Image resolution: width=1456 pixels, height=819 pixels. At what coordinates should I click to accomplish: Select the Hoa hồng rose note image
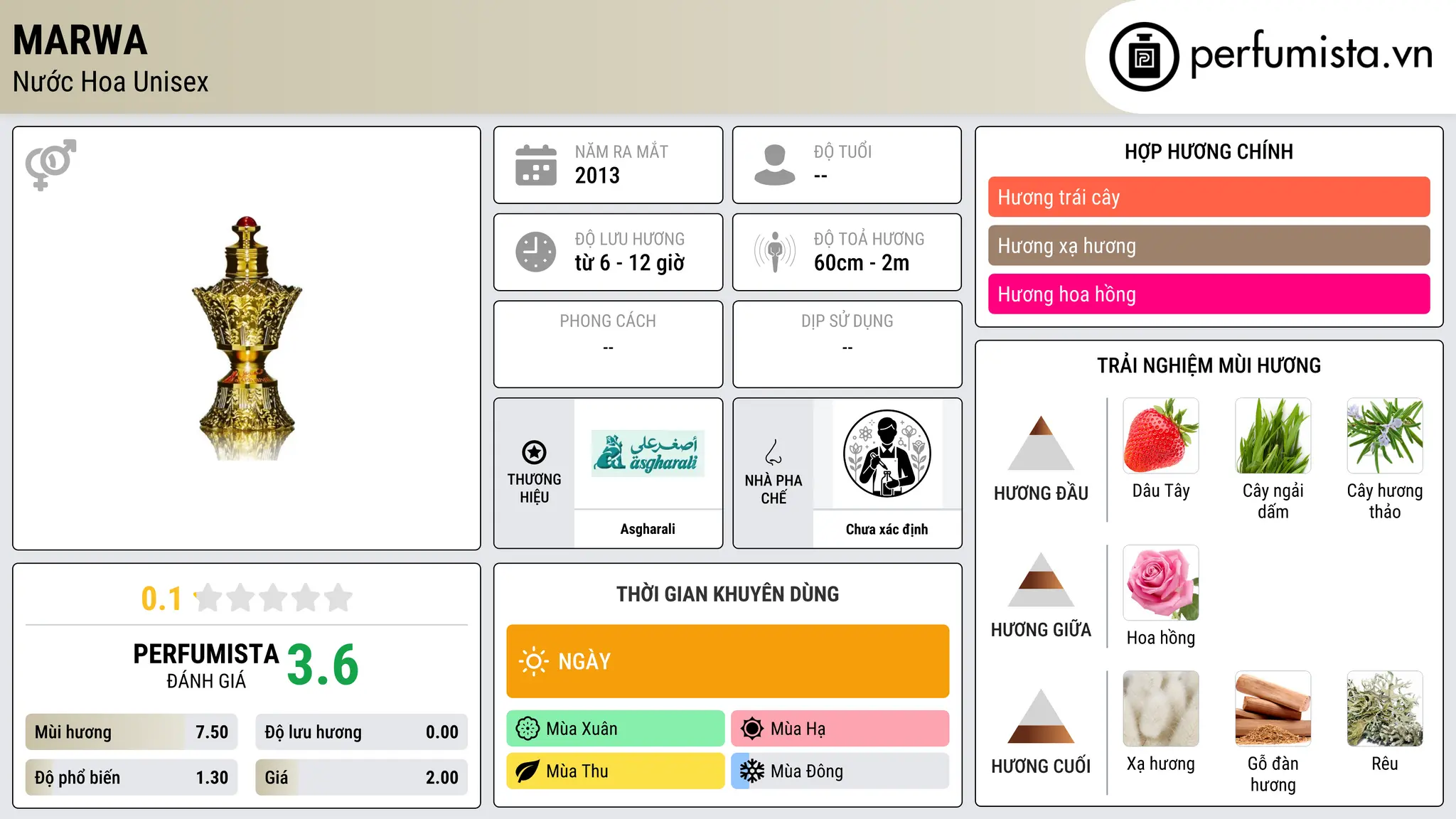[x=1161, y=583]
